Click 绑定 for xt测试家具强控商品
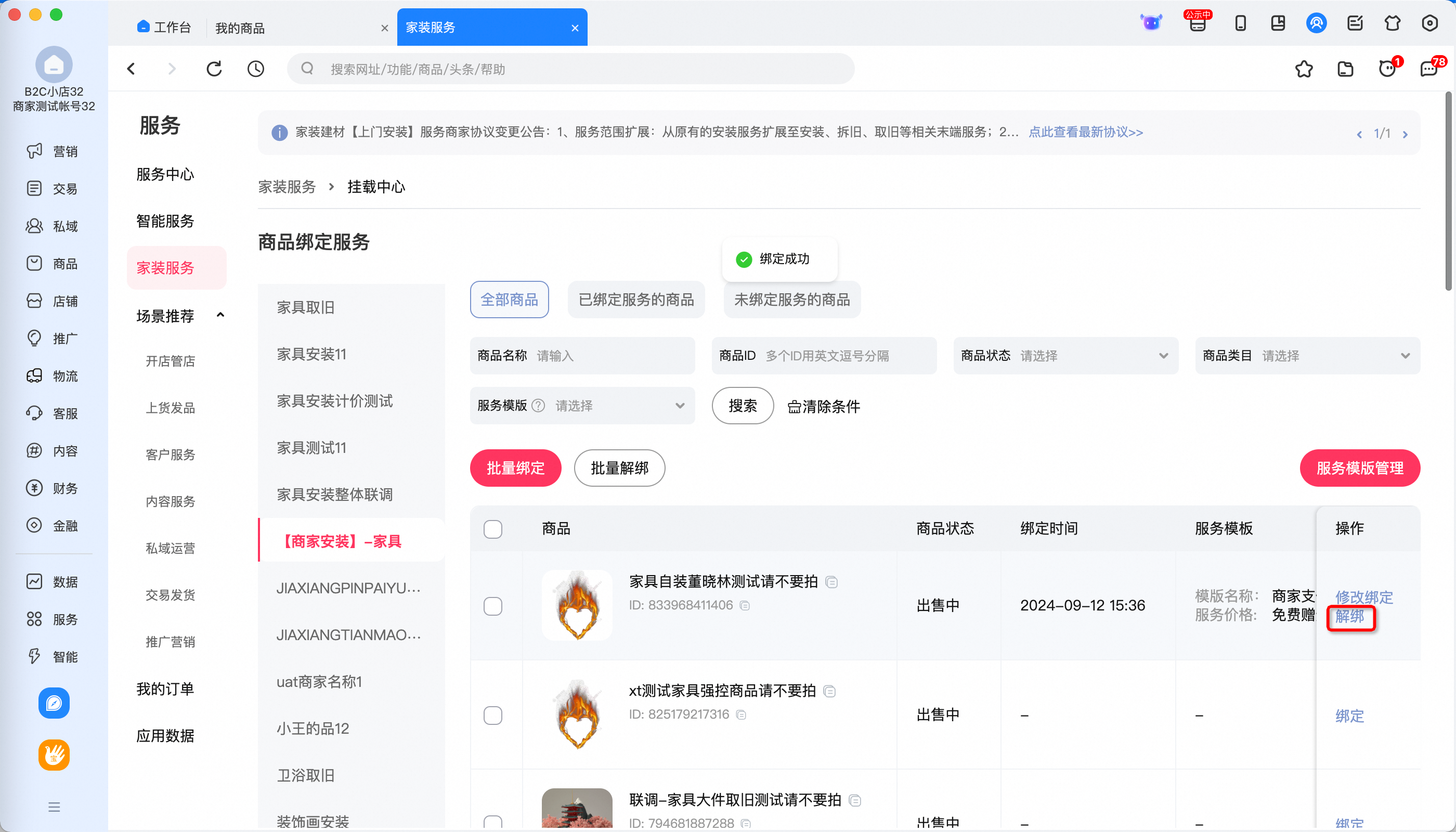1456x832 pixels. [x=1350, y=716]
